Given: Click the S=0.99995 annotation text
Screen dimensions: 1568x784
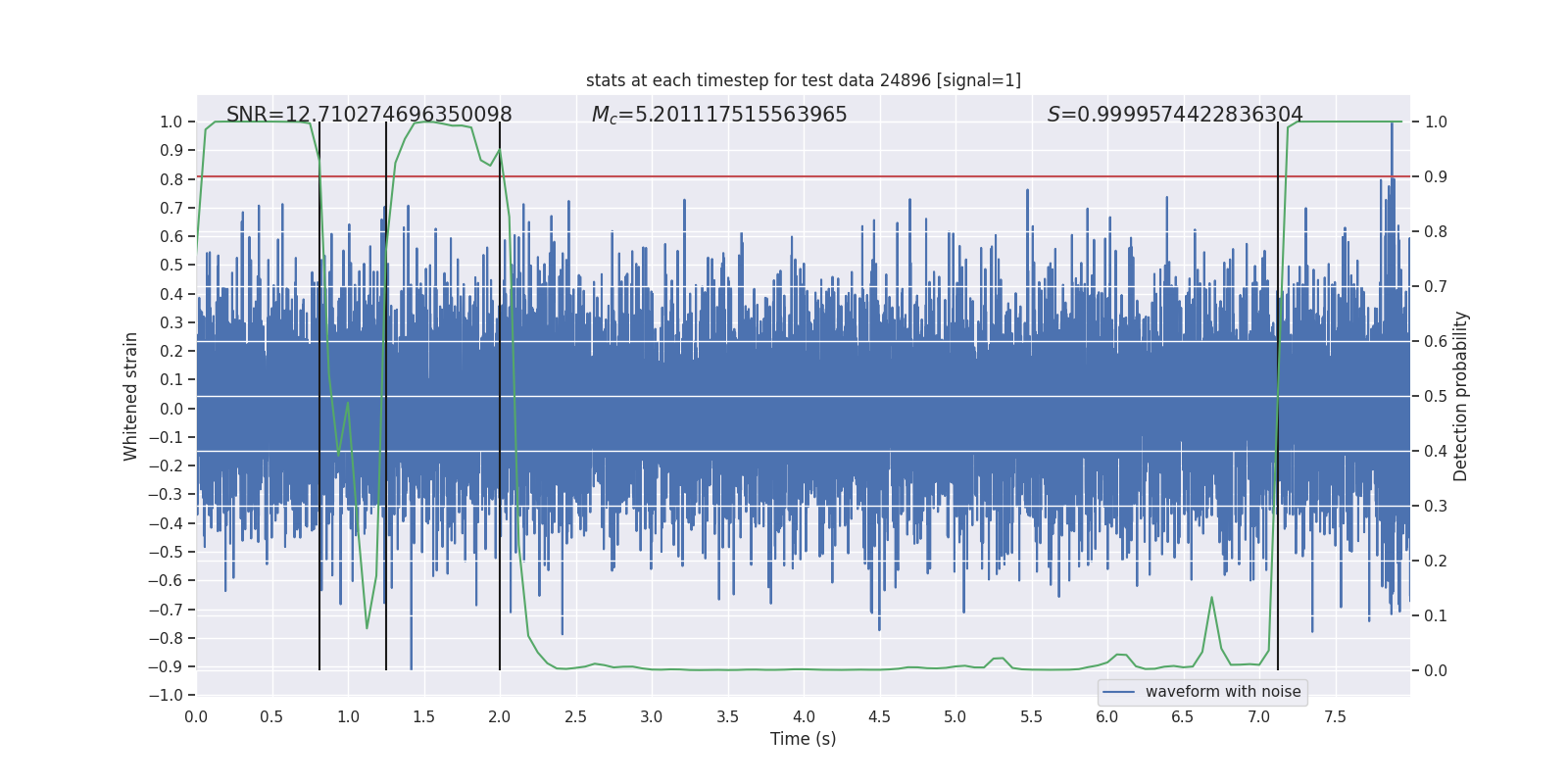Looking at the screenshot, I should 1175,115.
